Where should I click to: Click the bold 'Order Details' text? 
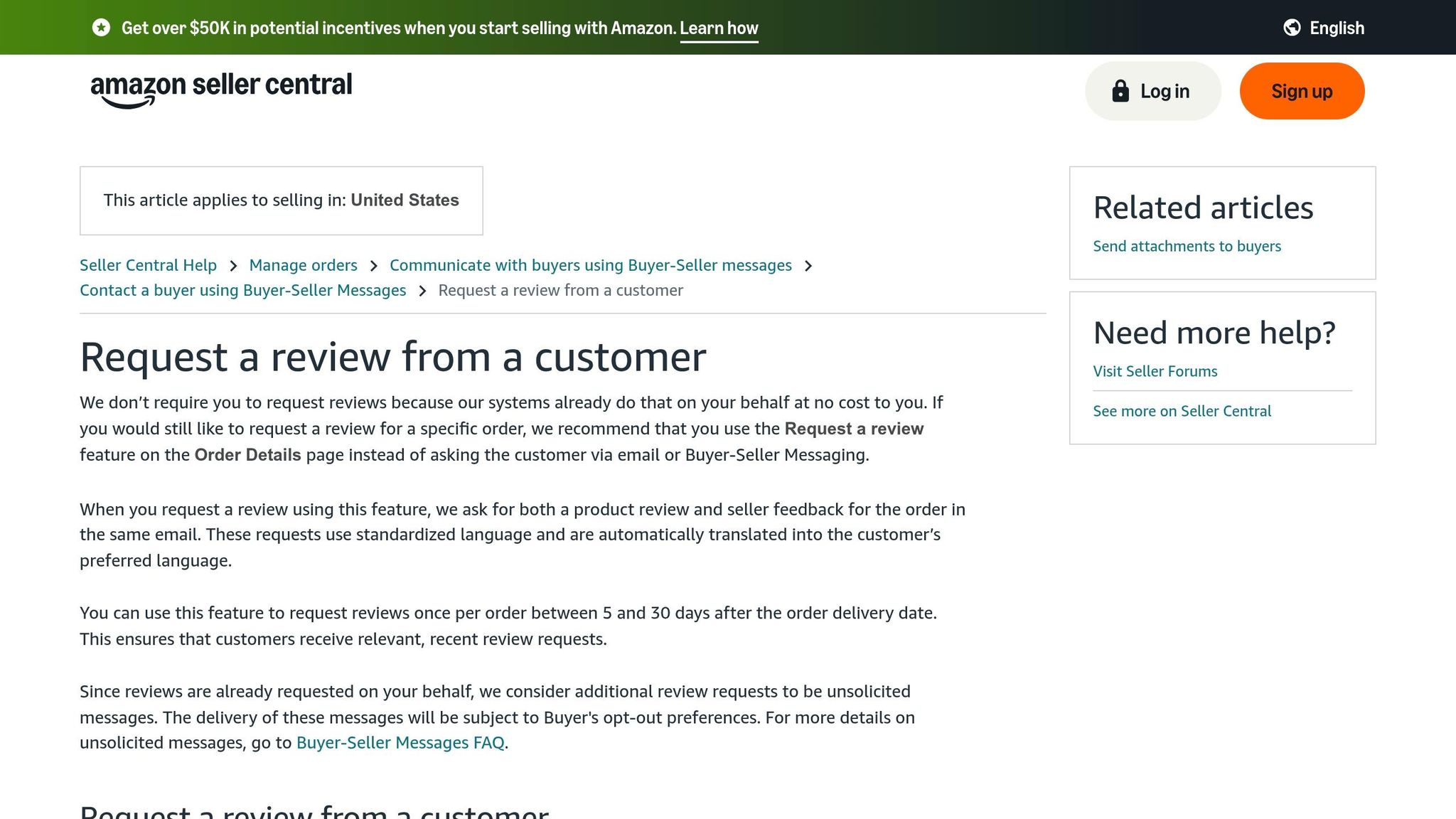[x=247, y=455]
